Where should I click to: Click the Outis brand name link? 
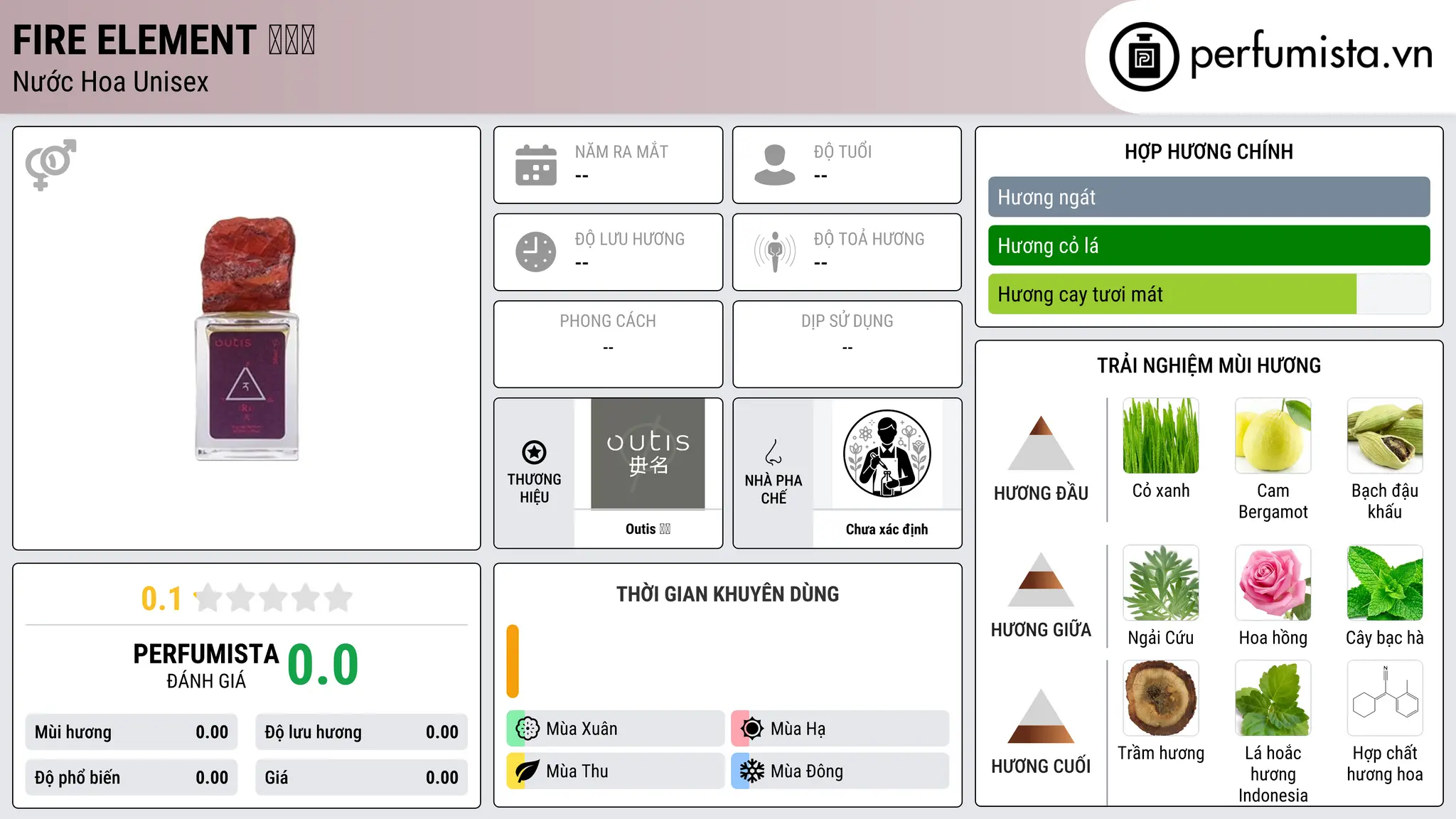click(x=648, y=529)
